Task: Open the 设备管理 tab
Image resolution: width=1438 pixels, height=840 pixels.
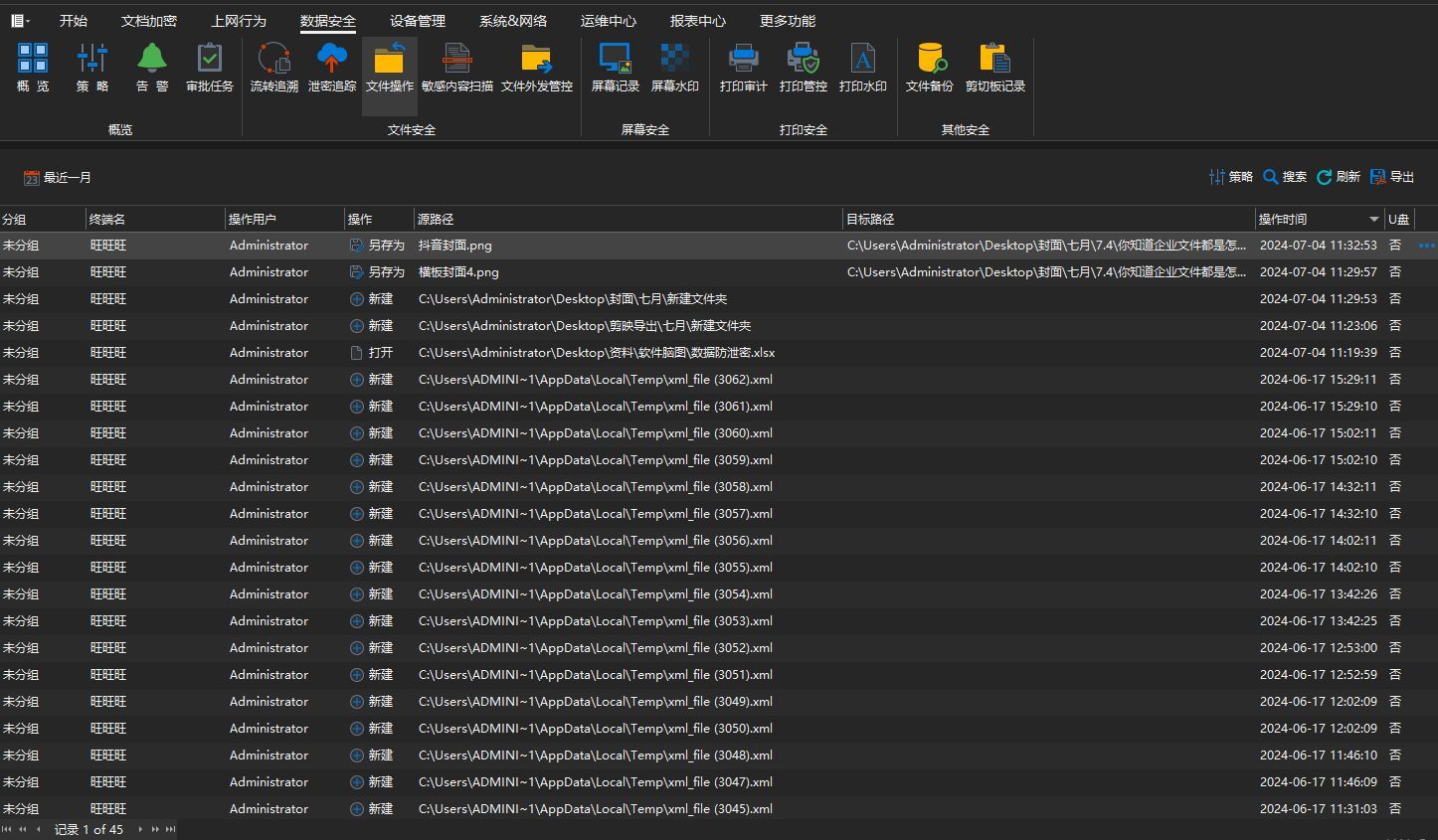Action: [x=418, y=20]
